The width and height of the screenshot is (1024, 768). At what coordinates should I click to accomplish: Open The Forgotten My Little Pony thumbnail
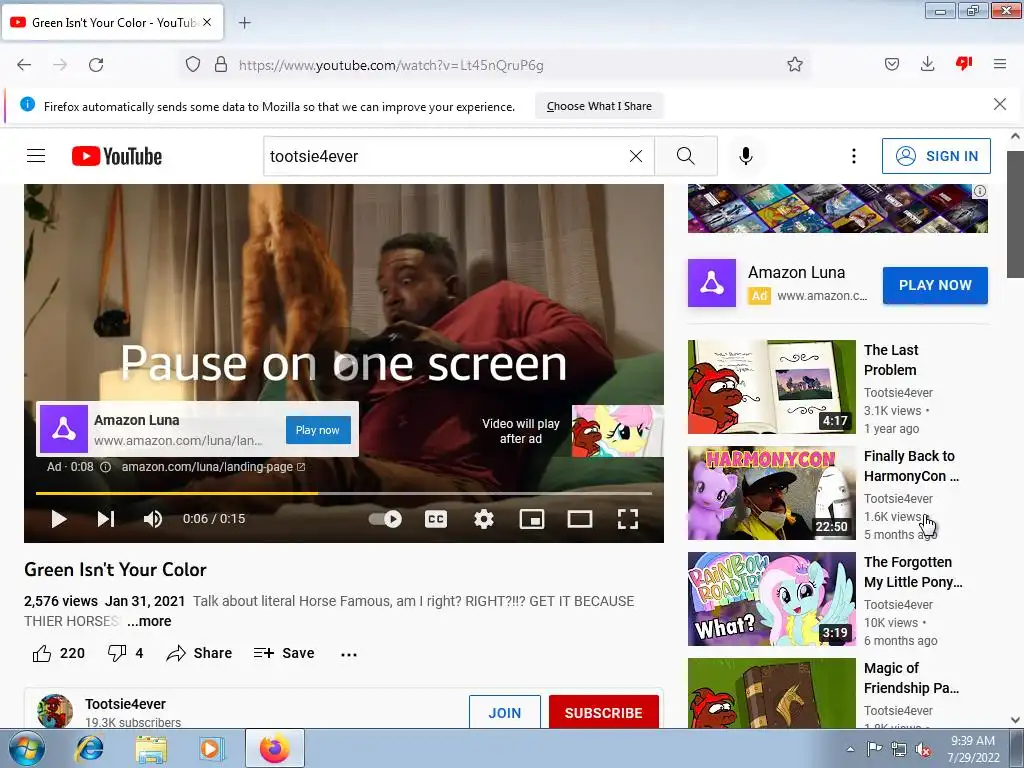[x=771, y=599]
